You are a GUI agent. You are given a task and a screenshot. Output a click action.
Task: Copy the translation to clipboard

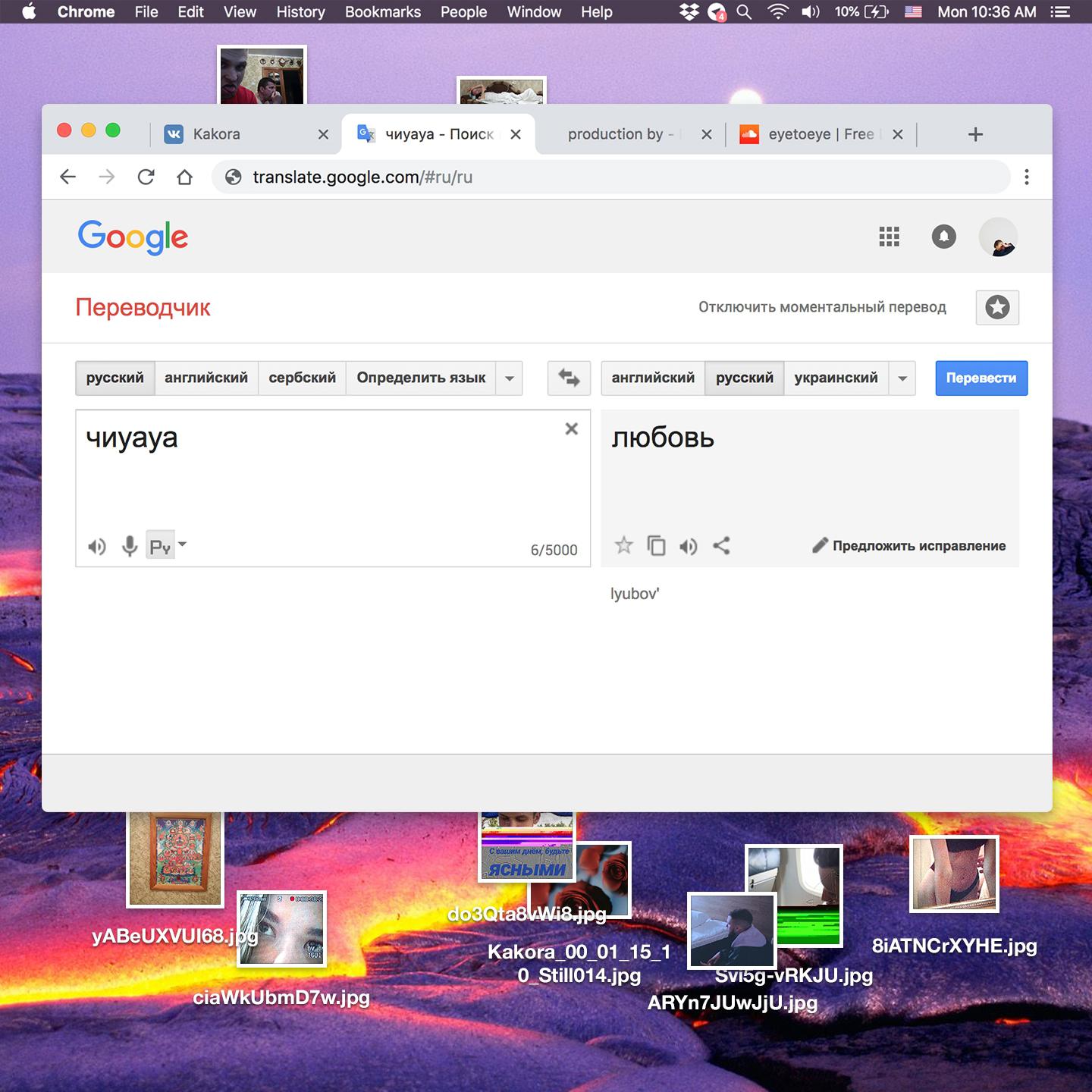656,546
